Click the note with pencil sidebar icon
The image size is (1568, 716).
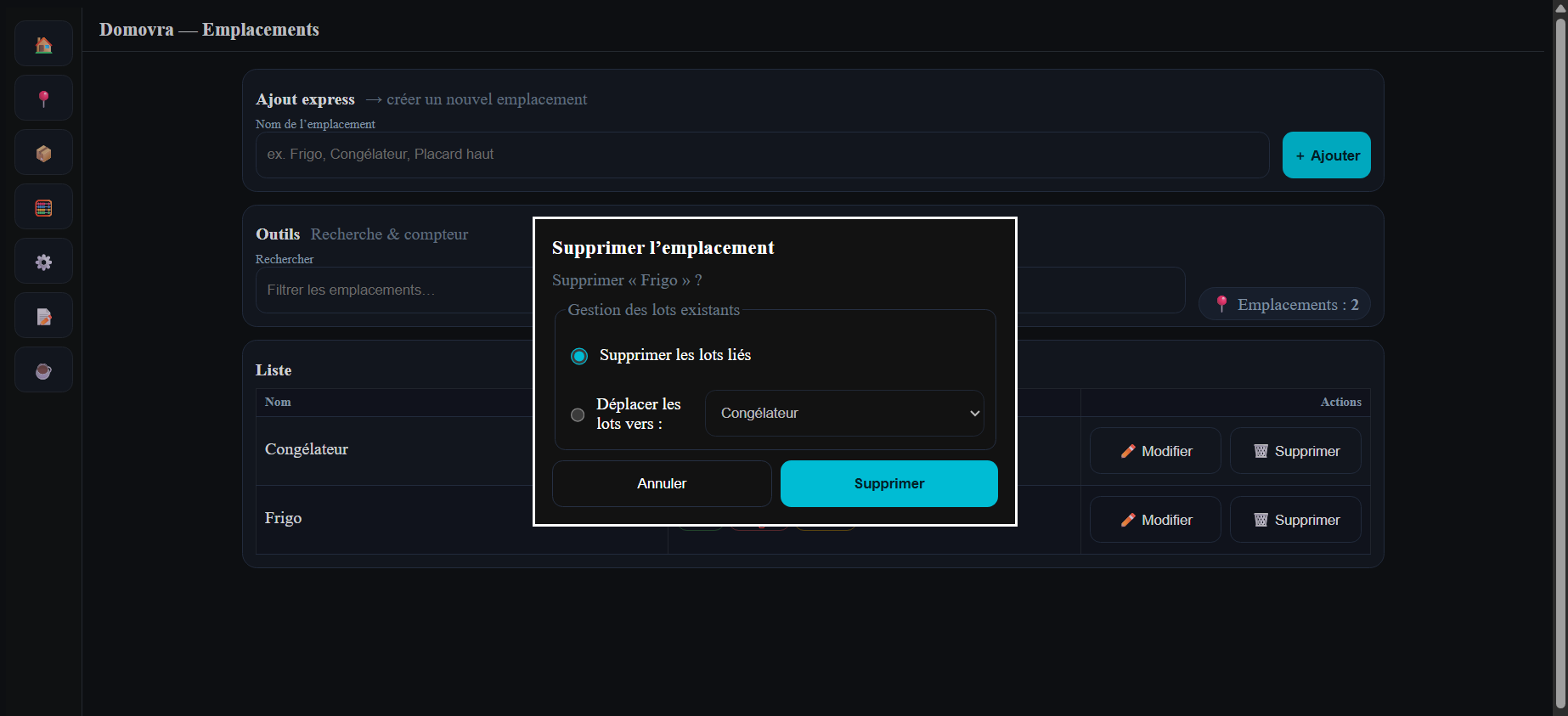pos(43,316)
